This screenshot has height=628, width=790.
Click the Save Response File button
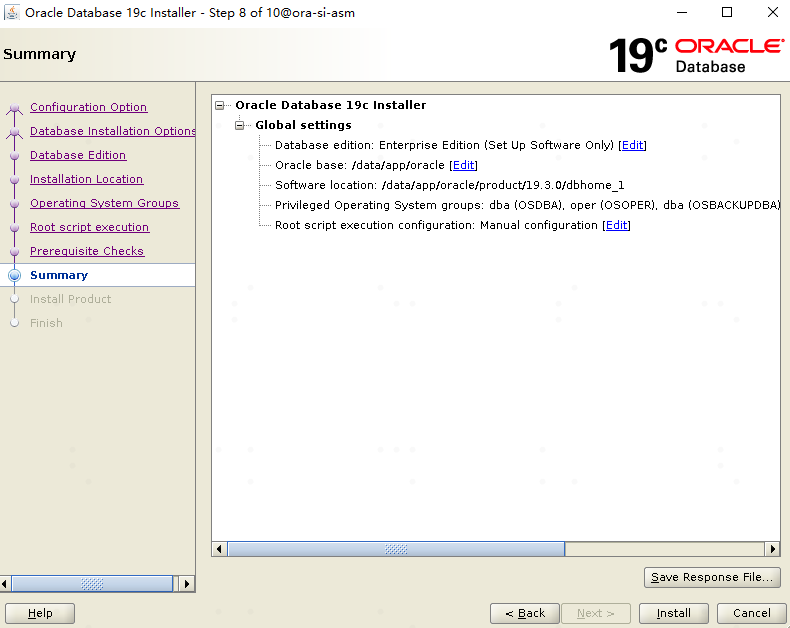712,577
